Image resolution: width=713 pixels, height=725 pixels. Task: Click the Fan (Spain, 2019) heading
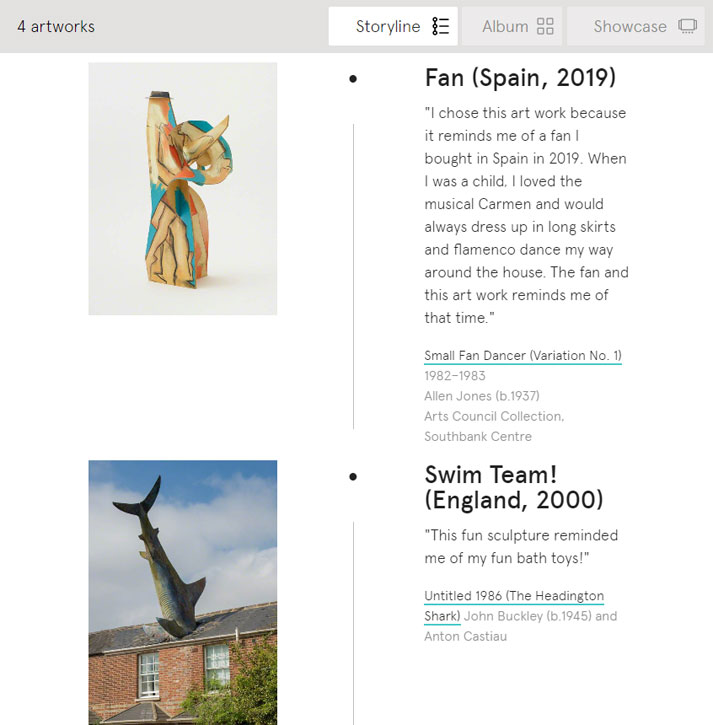(x=520, y=78)
